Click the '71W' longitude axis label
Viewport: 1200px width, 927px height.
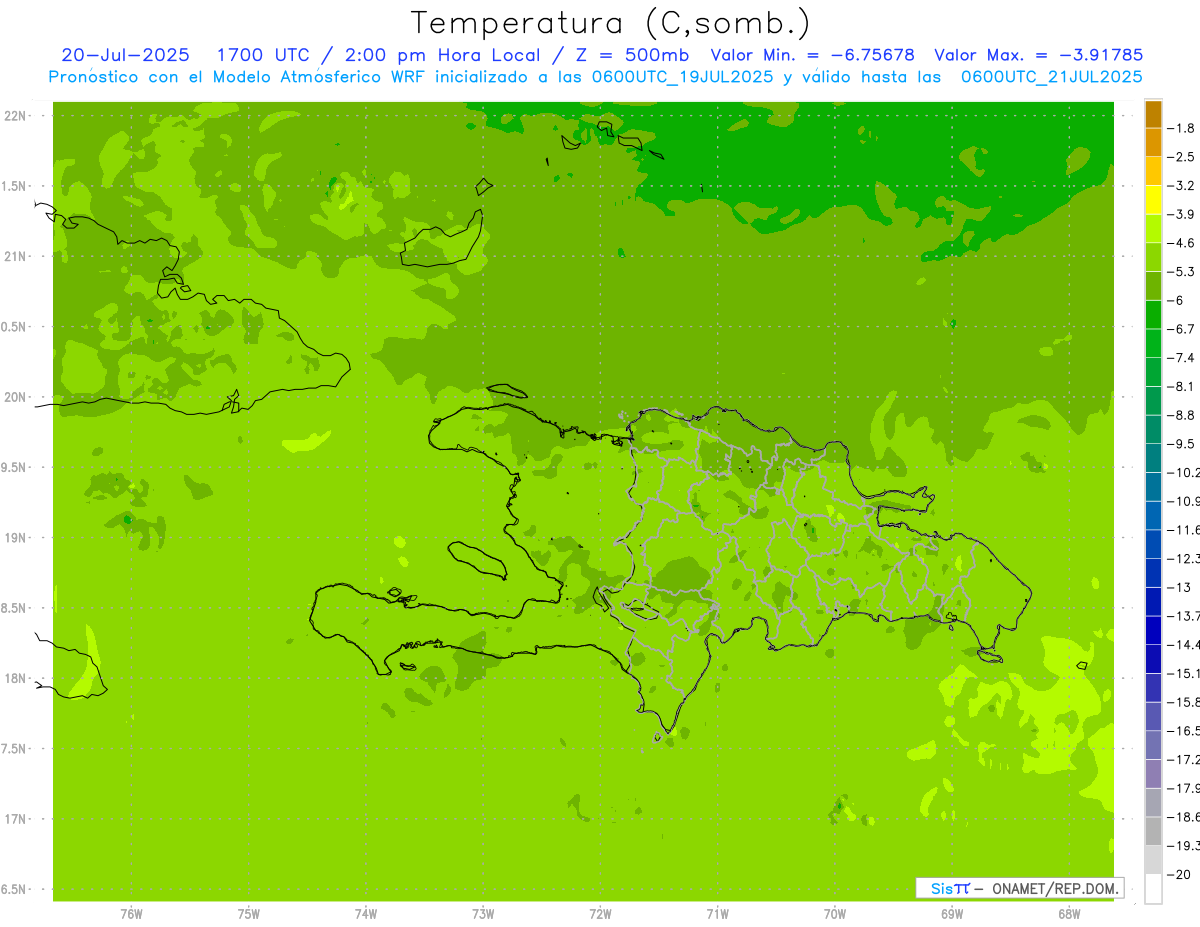point(717,914)
